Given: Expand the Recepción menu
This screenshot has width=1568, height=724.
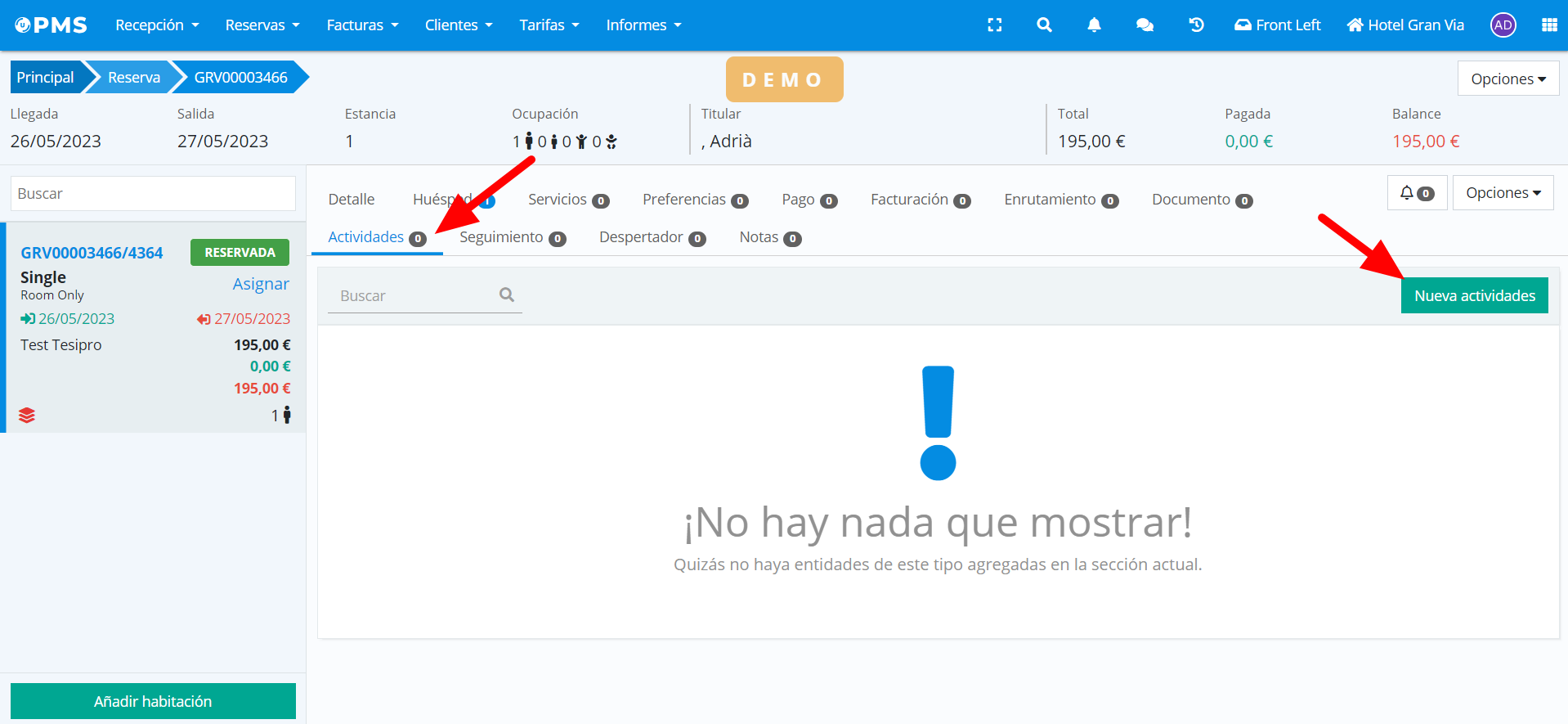Looking at the screenshot, I should [157, 25].
